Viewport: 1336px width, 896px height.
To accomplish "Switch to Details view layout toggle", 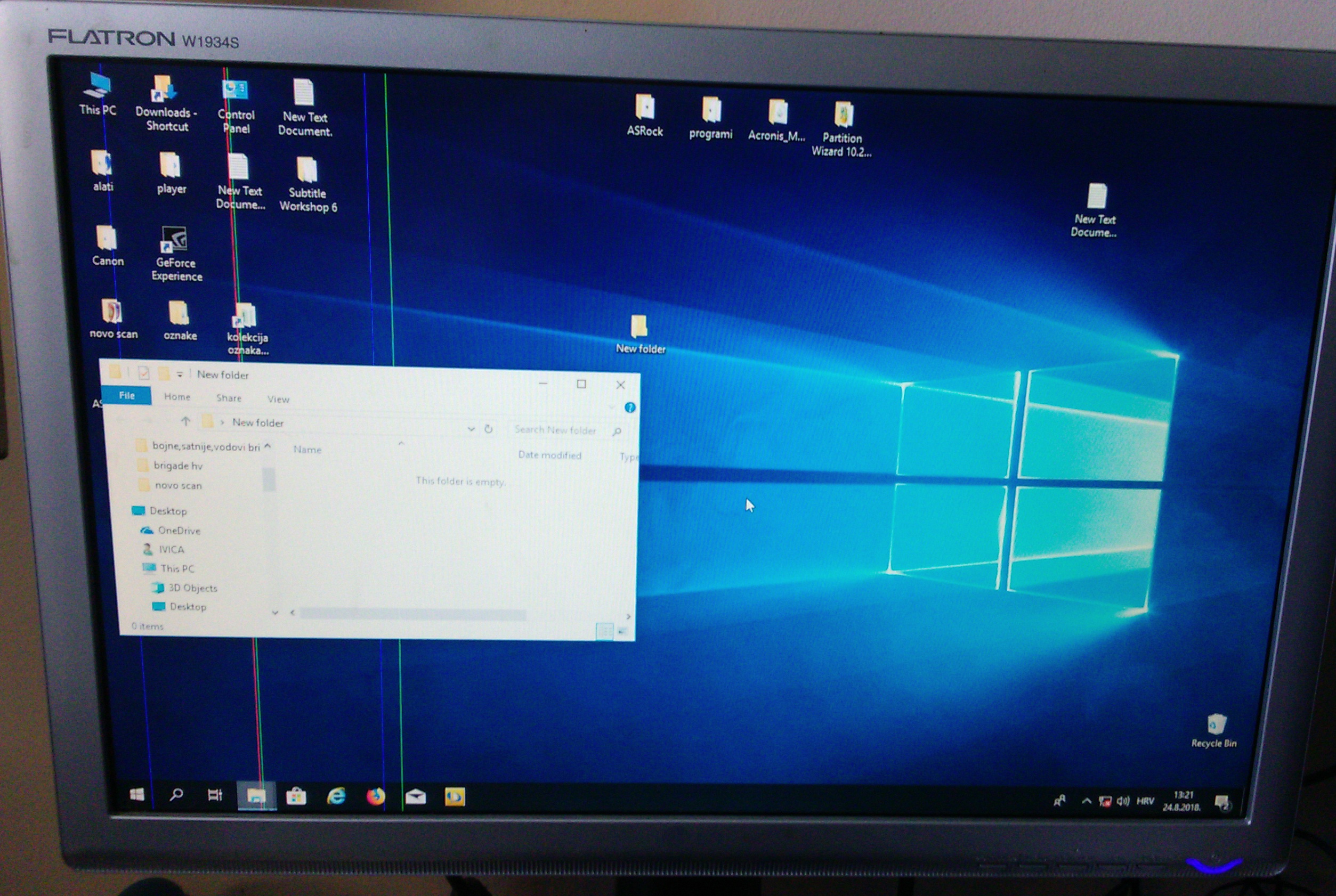I will [x=604, y=631].
